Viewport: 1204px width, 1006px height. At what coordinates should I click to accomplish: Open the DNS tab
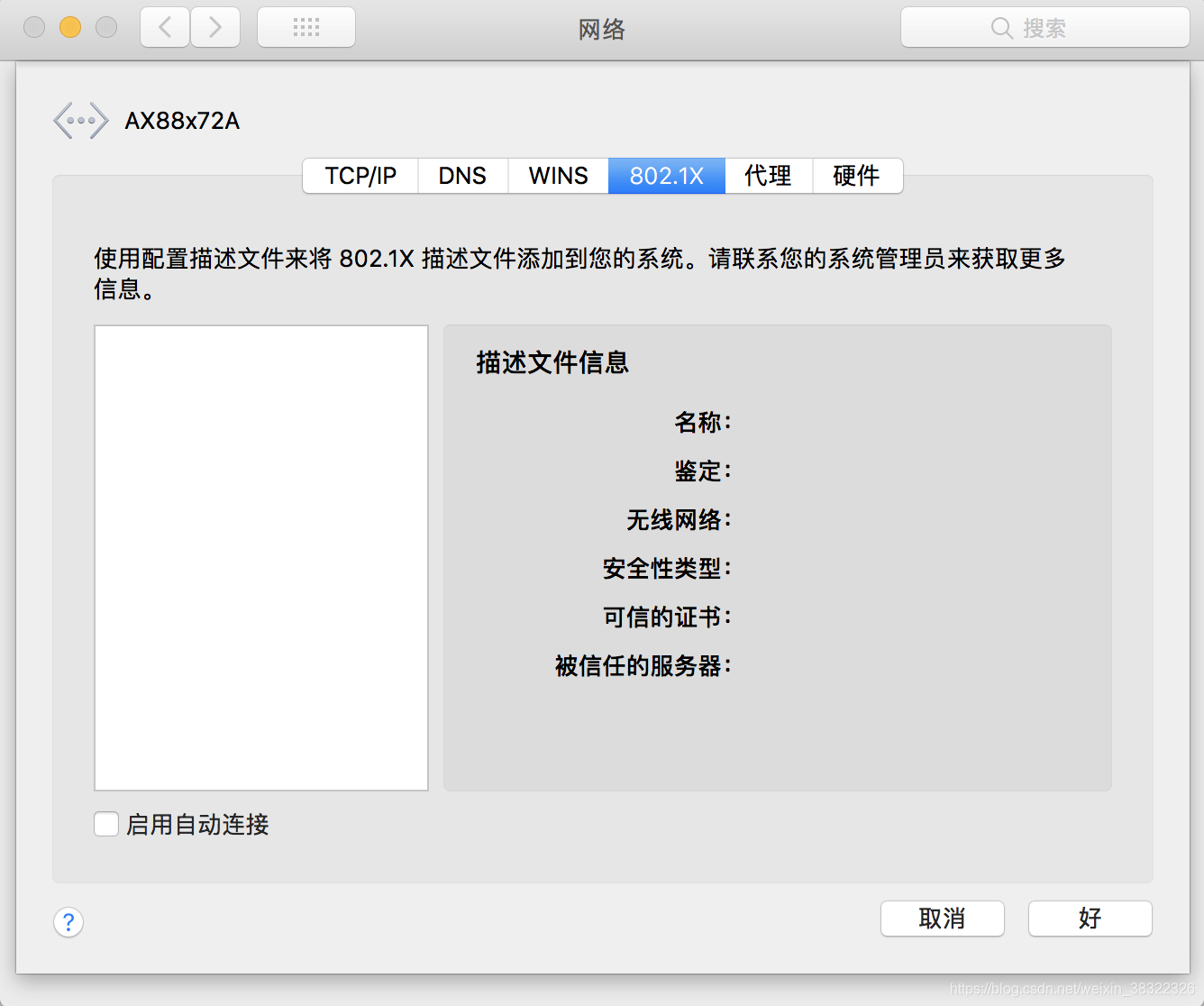[462, 176]
